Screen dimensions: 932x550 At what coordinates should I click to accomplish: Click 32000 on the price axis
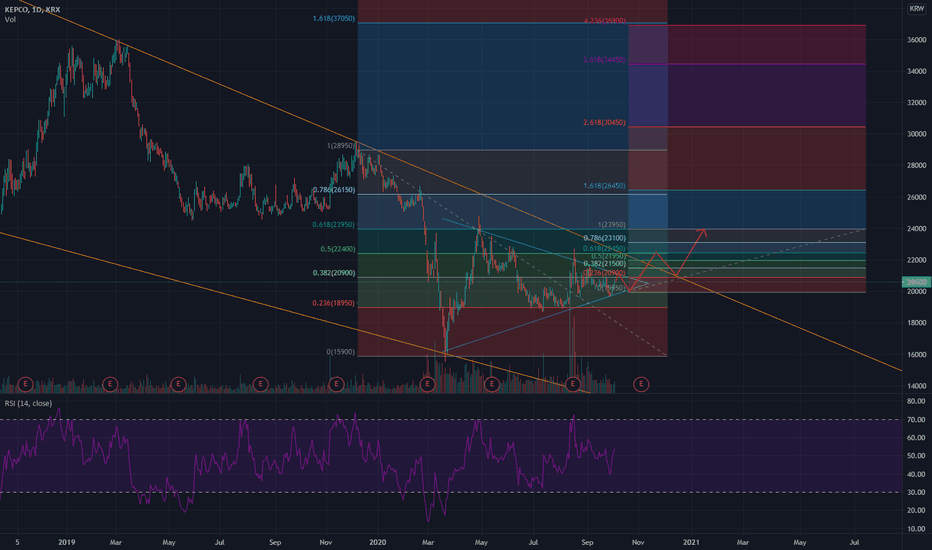[x=917, y=103]
